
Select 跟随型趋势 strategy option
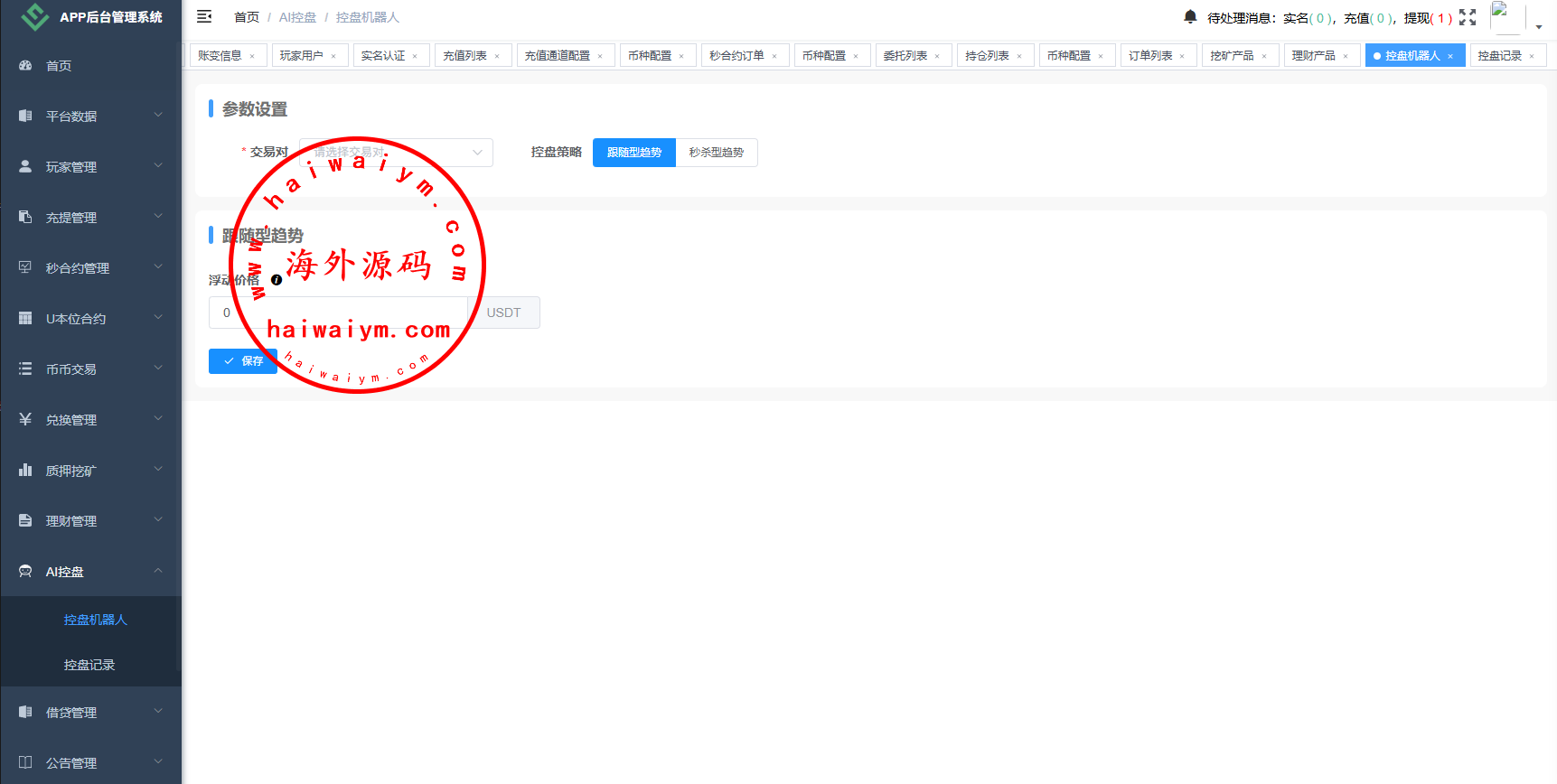point(633,153)
